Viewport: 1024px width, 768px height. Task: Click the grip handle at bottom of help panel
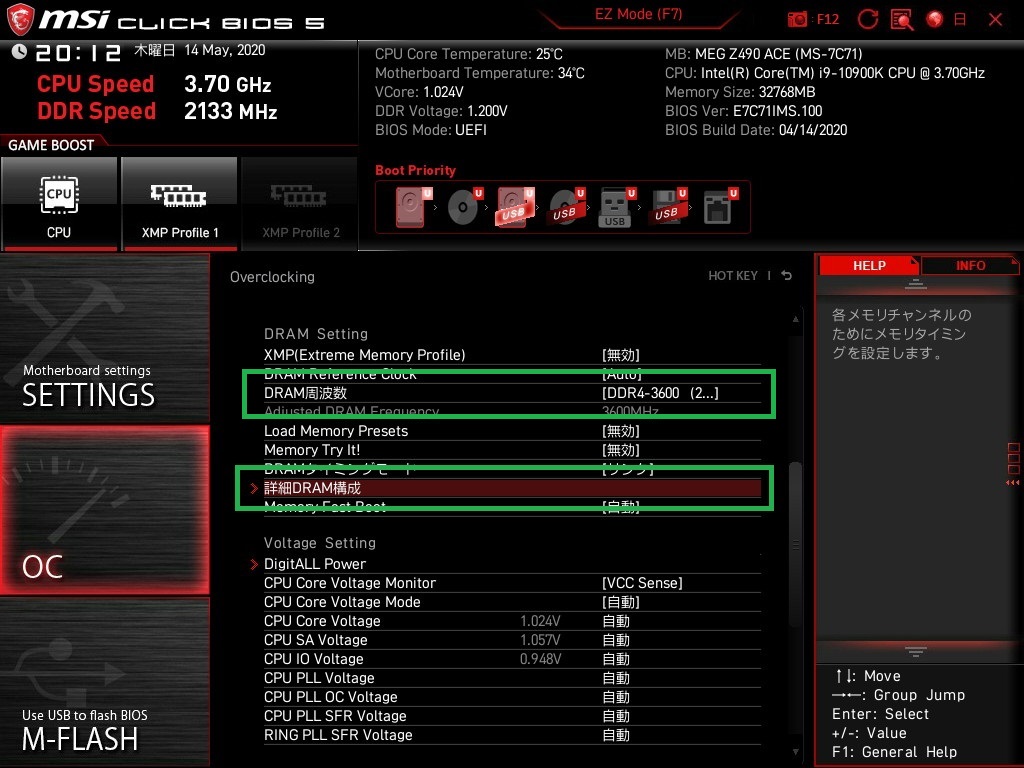pos(915,652)
